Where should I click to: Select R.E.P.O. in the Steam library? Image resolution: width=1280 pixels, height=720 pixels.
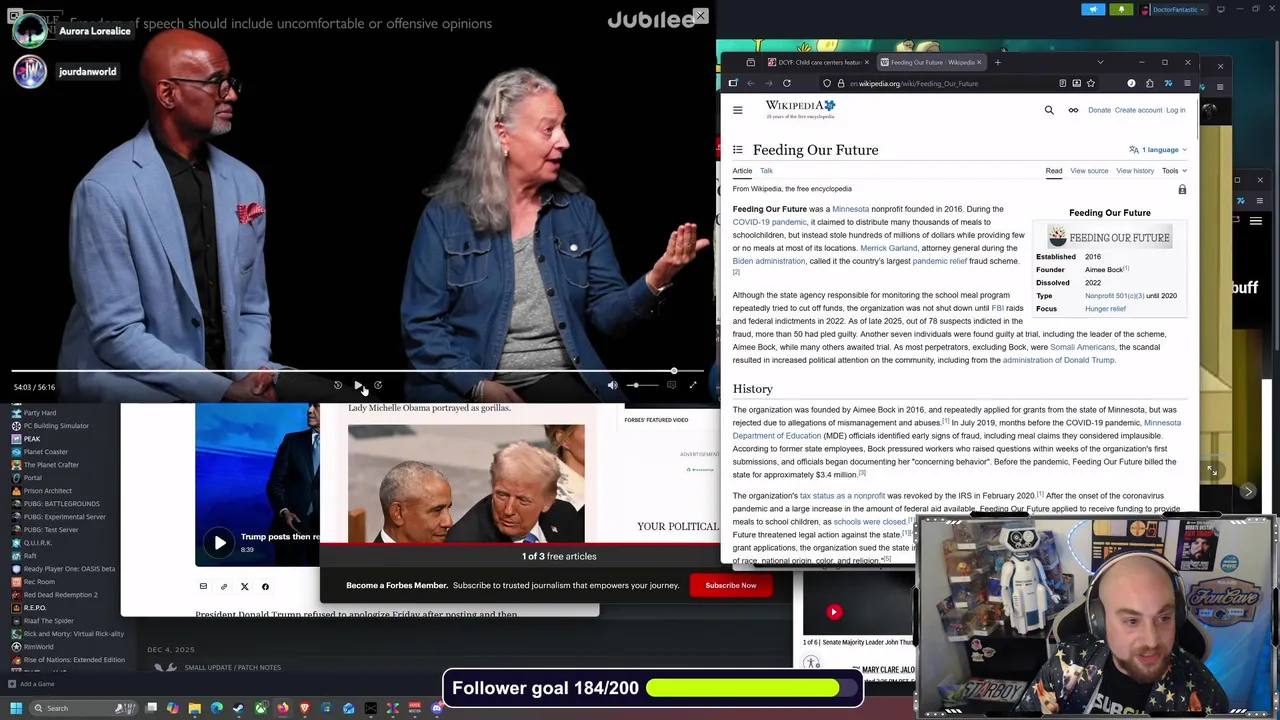coord(35,608)
